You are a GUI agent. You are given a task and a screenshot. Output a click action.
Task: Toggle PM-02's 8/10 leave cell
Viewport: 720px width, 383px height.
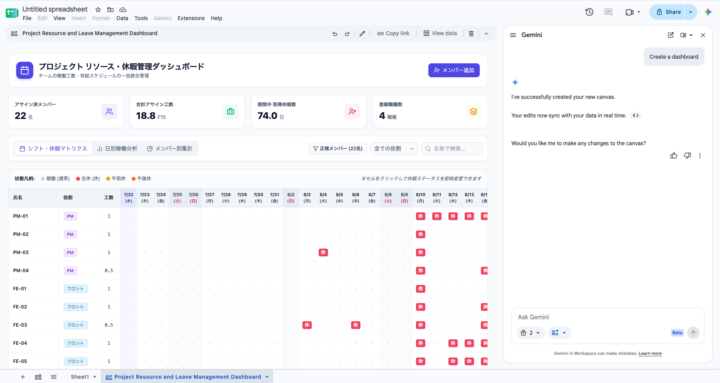(420, 234)
